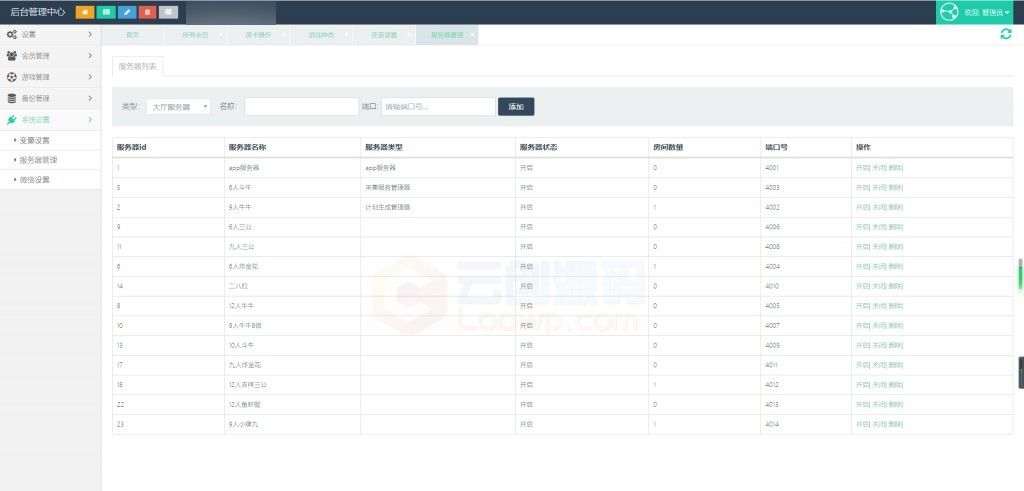This screenshot has height=491, width=1024.
Task: Click the refresh icon at top right
Action: (x=1006, y=35)
